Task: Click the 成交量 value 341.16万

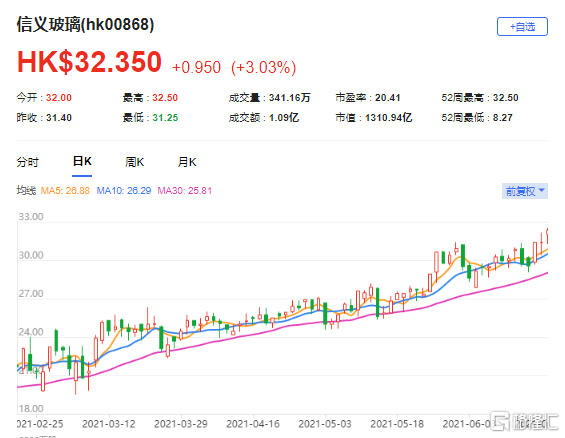Action: tap(290, 98)
